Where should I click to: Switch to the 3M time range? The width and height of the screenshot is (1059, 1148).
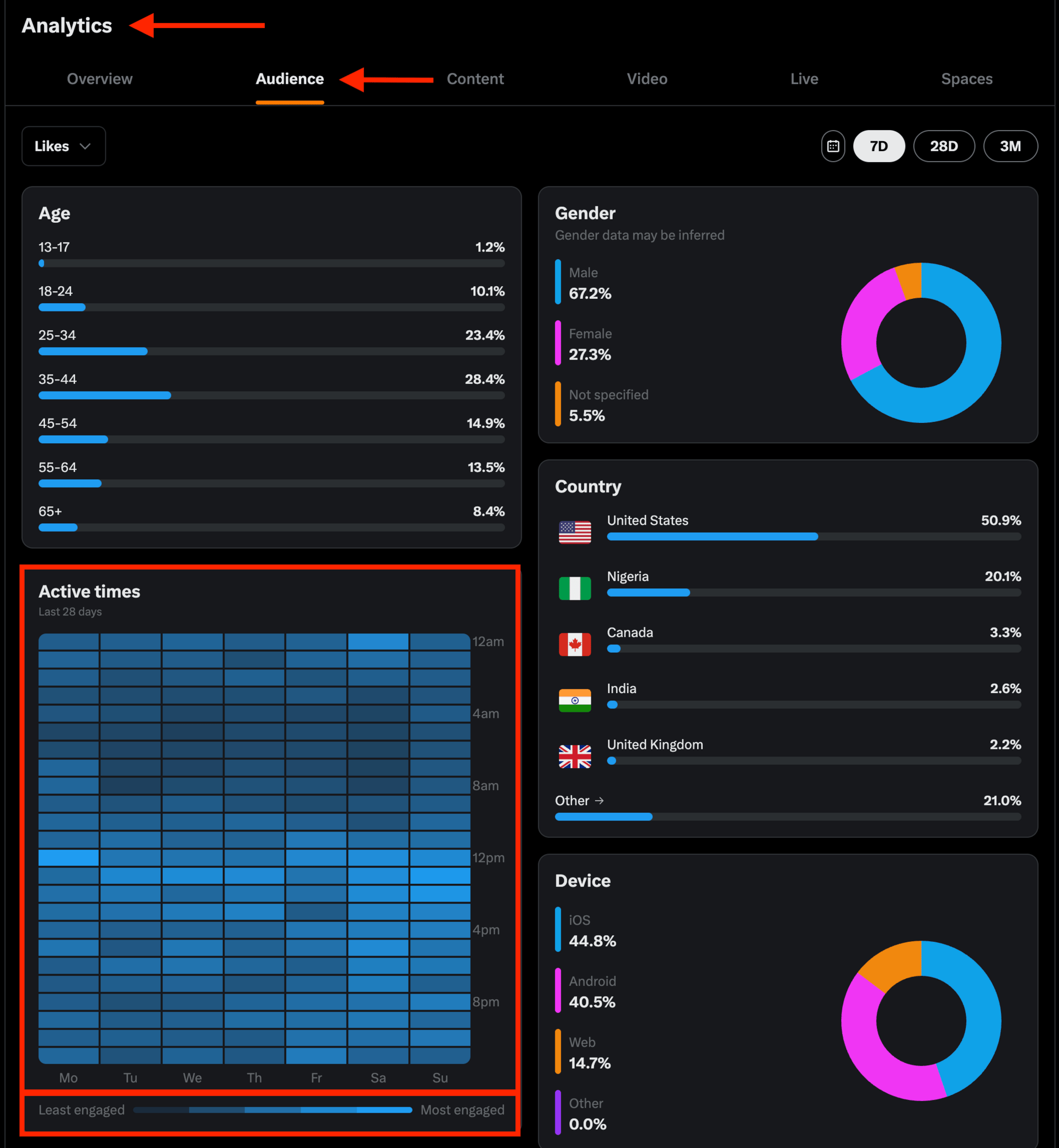[1010, 147]
